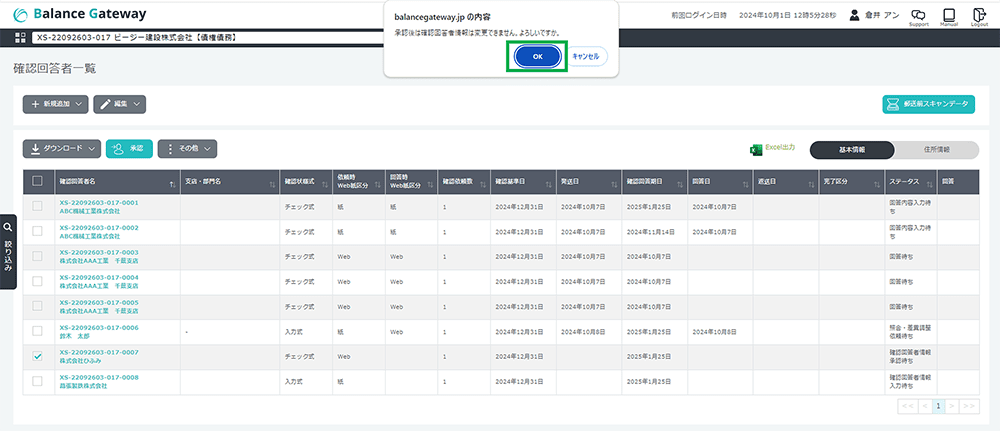The height and width of the screenshot is (431, 1000).
Task: Confirm the dialog with OK
Action: point(537,57)
